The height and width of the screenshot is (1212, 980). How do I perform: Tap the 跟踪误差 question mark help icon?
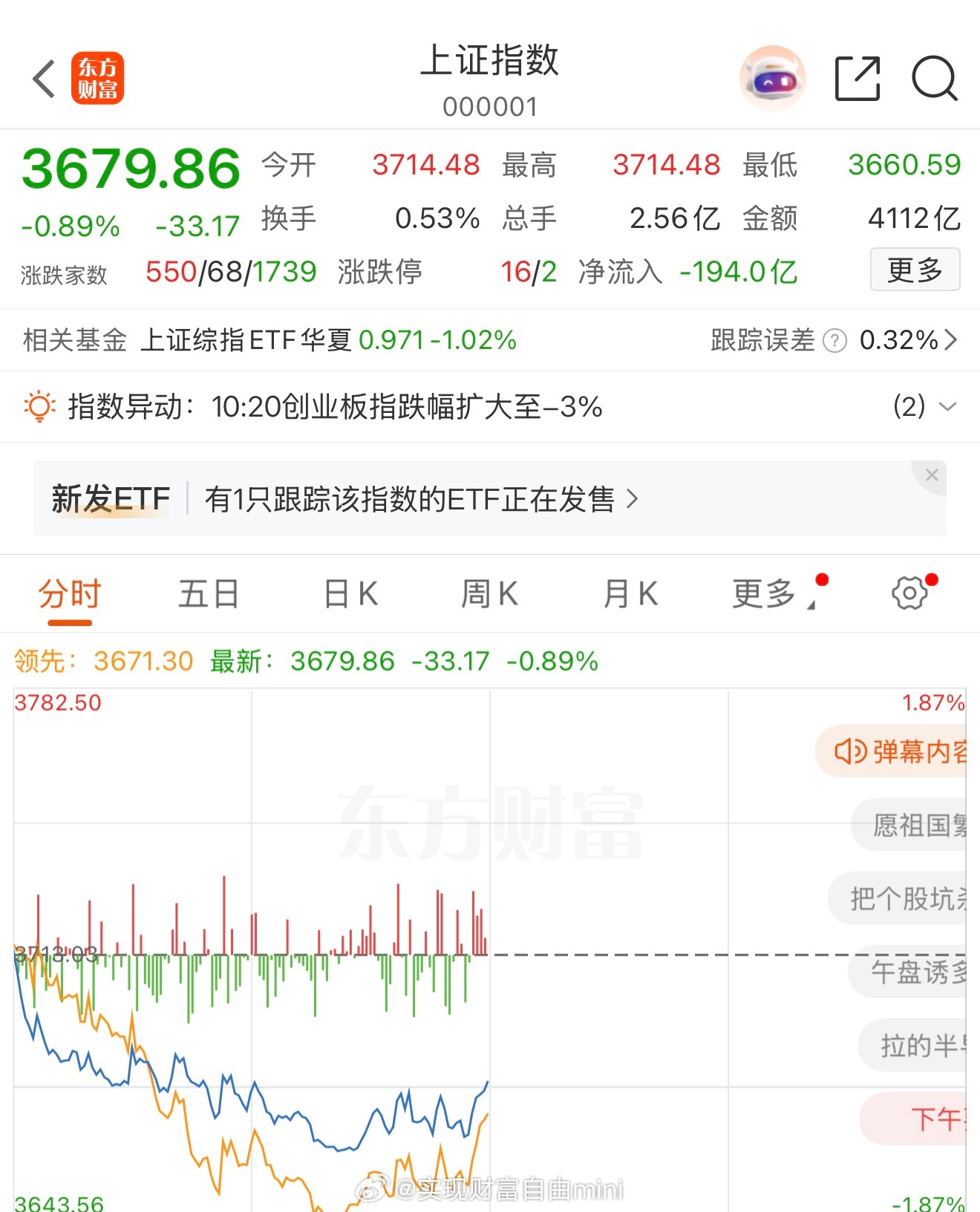pos(835,341)
